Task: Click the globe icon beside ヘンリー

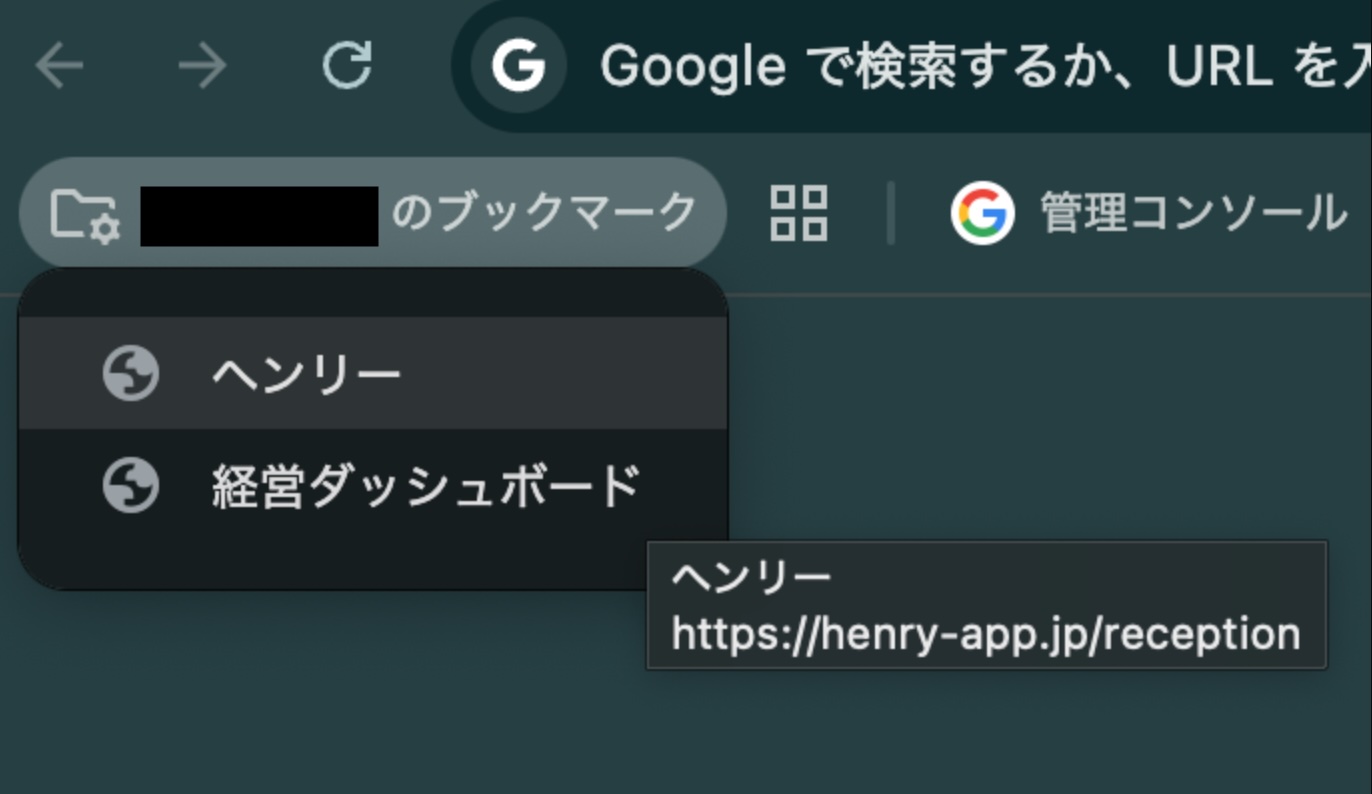Action: click(130, 374)
